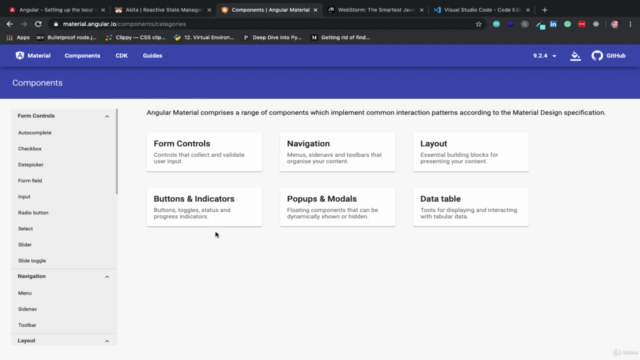This screenshot has height=360, width=640.
Task: Switch to the WebStorm browser tab
Action: pyautogui.click(x=375, y=10)
